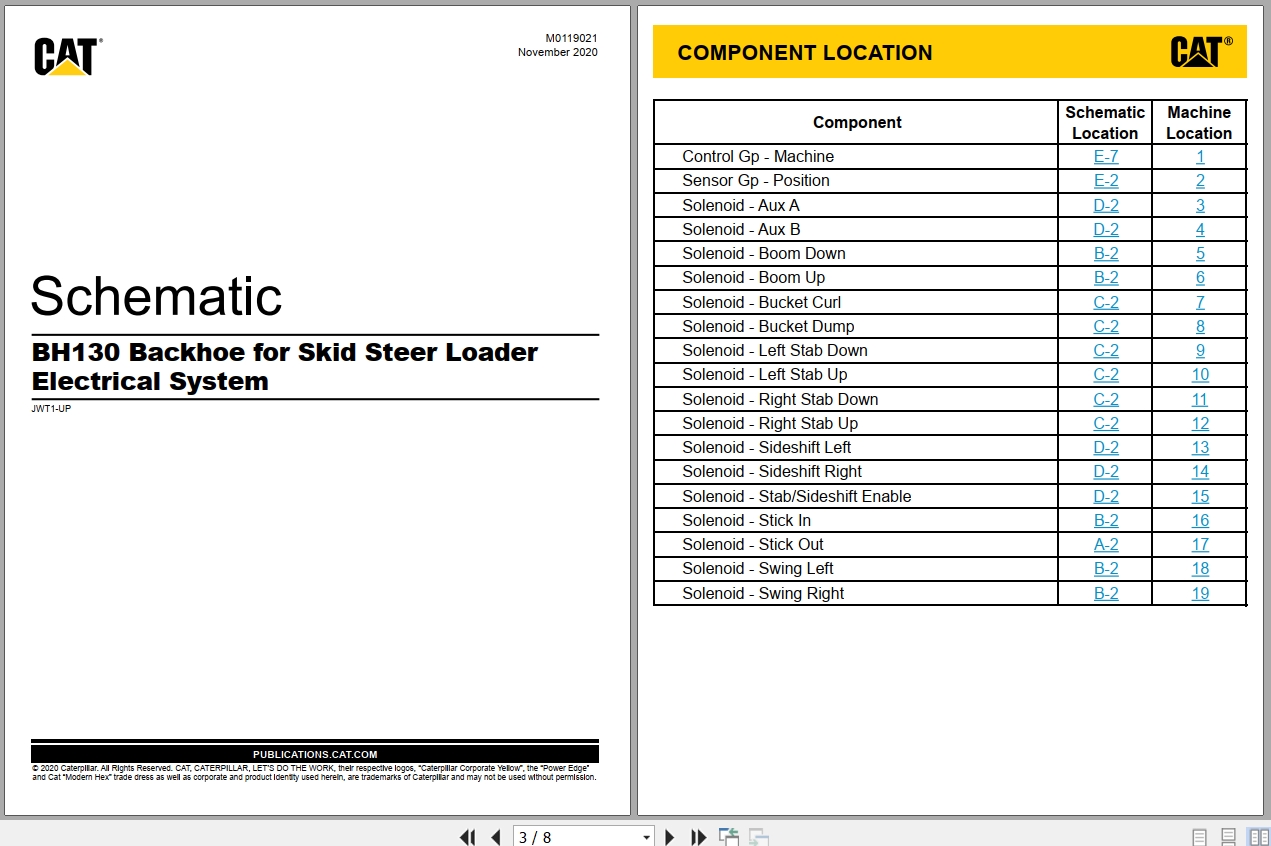Switch to single page view
The width and height of the screenshot is (1271, 846).
tap(1199, 837)
